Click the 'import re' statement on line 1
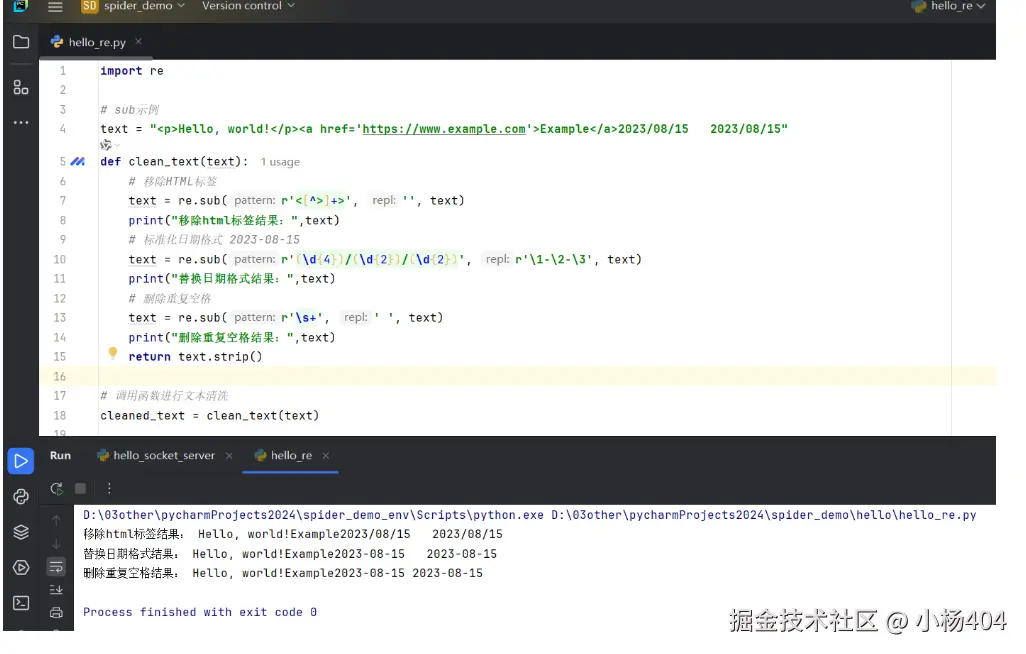 coord(132,71)
